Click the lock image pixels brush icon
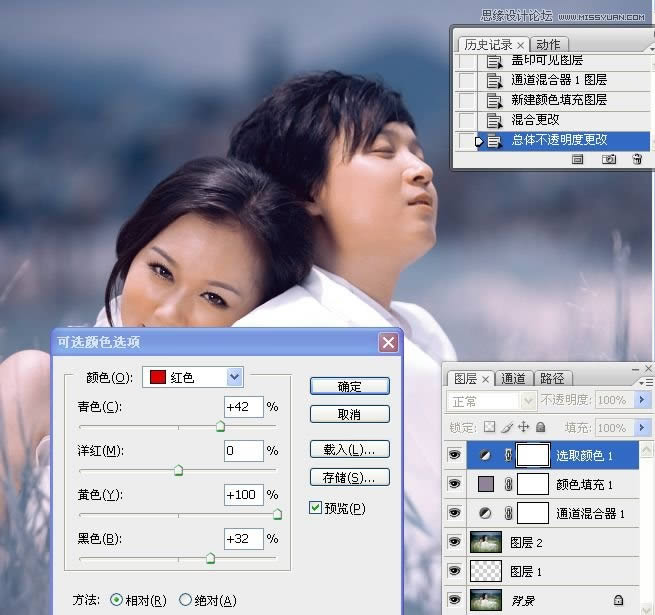Viewport: 655px width, 615px height. click(x=506, y=428)
